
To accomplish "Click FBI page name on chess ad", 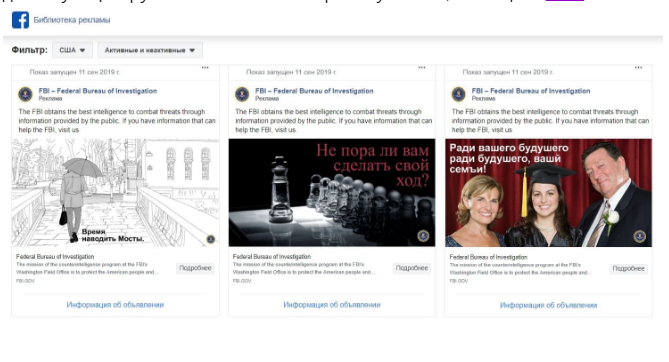I will coord(314,91).
